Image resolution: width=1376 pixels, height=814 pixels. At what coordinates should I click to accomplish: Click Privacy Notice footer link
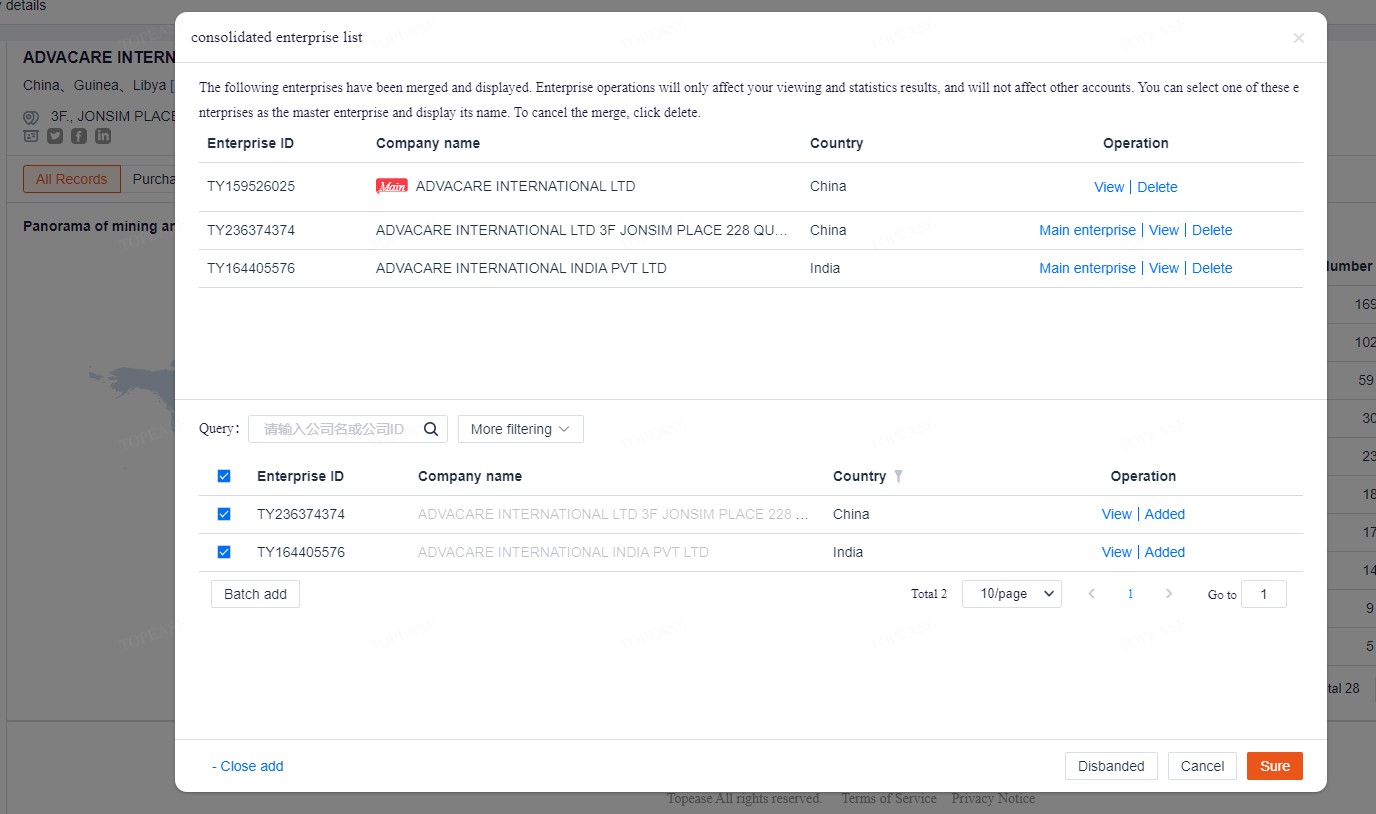[x=993, y=798]
